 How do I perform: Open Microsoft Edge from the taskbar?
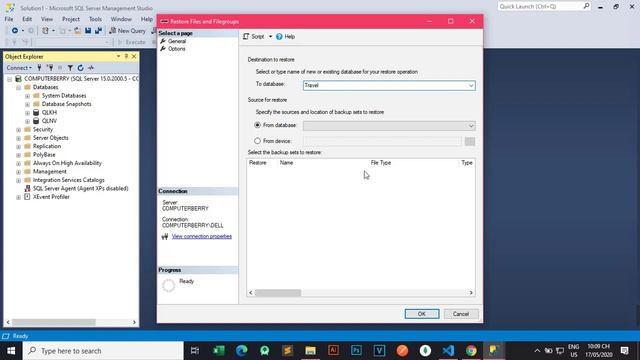pyautogui.click(x=242, y=351)
